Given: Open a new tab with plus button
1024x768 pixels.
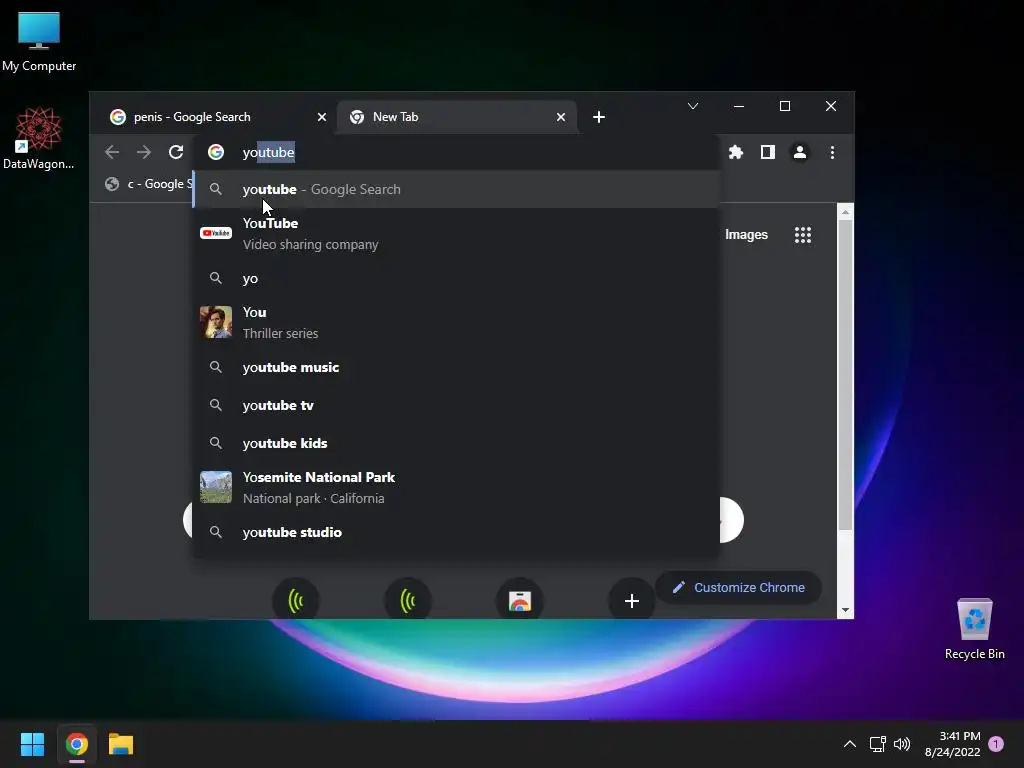Looking at the screenshot, I should (599, 117).
